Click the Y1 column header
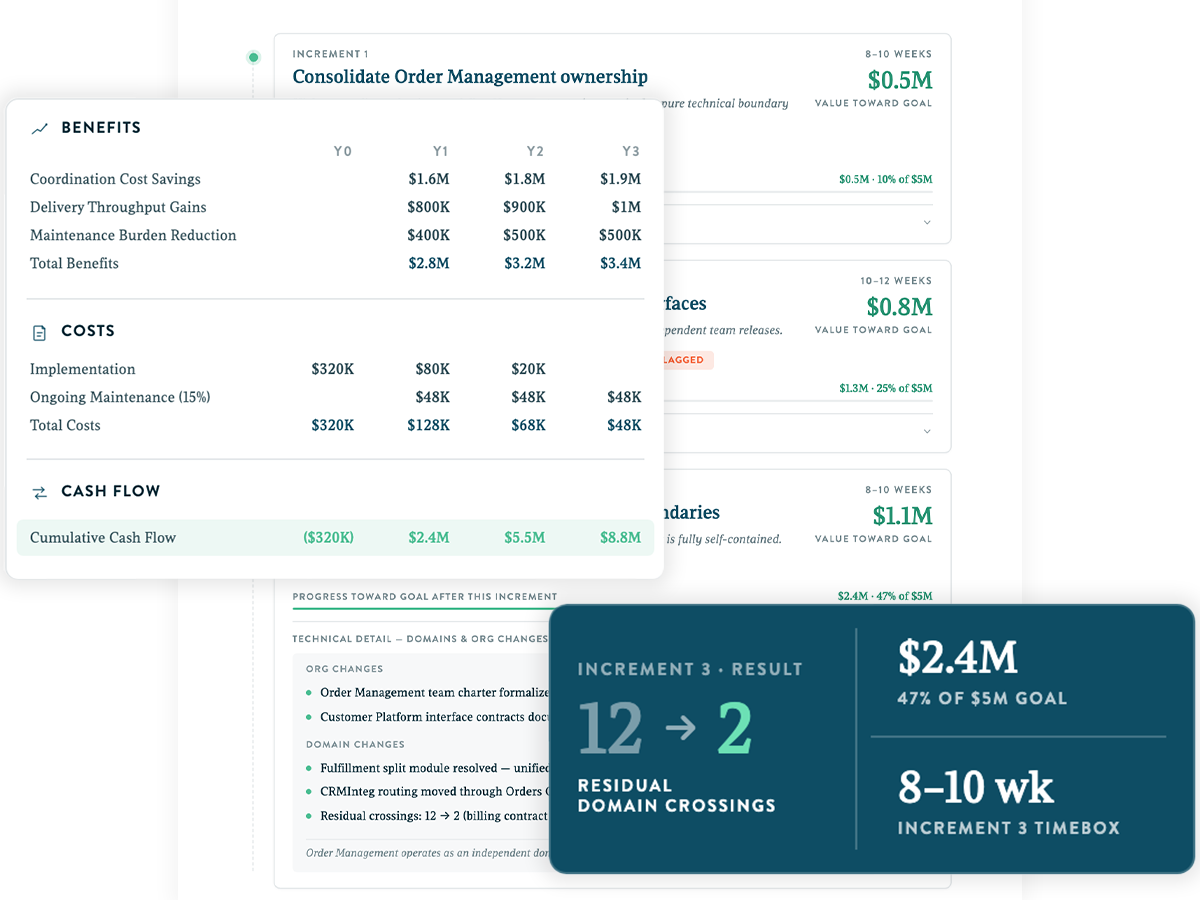The width and height of the screenshot is (1200, 900). [x=440, y=152]
